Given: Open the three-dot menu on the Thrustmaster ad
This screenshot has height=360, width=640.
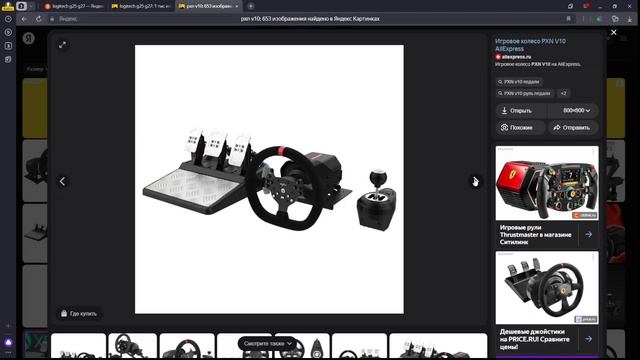Looking at the screenshot, I should coord(593,151).
